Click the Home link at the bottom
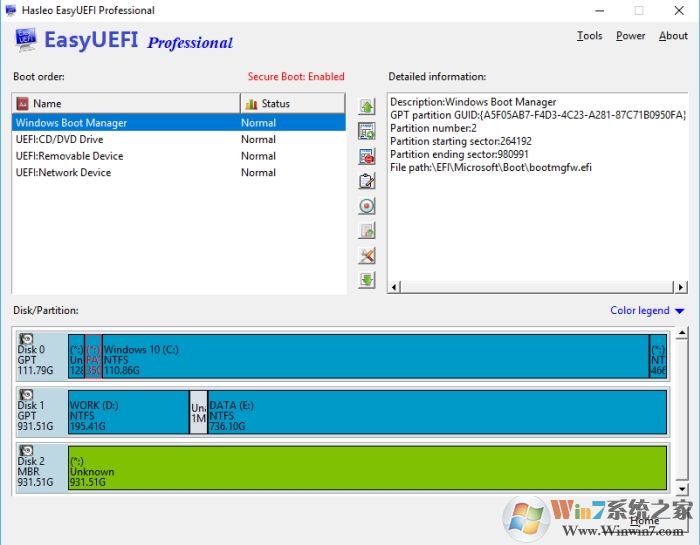Image resolution: width=700 pixels, height=545 pixels. point(644,520)
